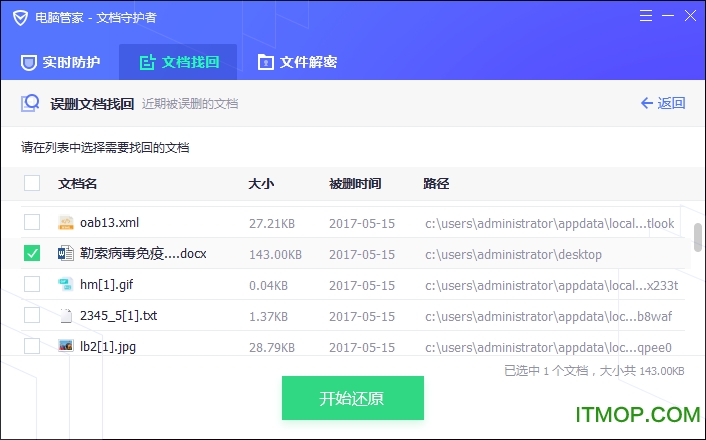Image resolution: width=706 pixels, height=440 pixels.
Task: Click the 误删文档找回 heading
Action: (92, 104)
